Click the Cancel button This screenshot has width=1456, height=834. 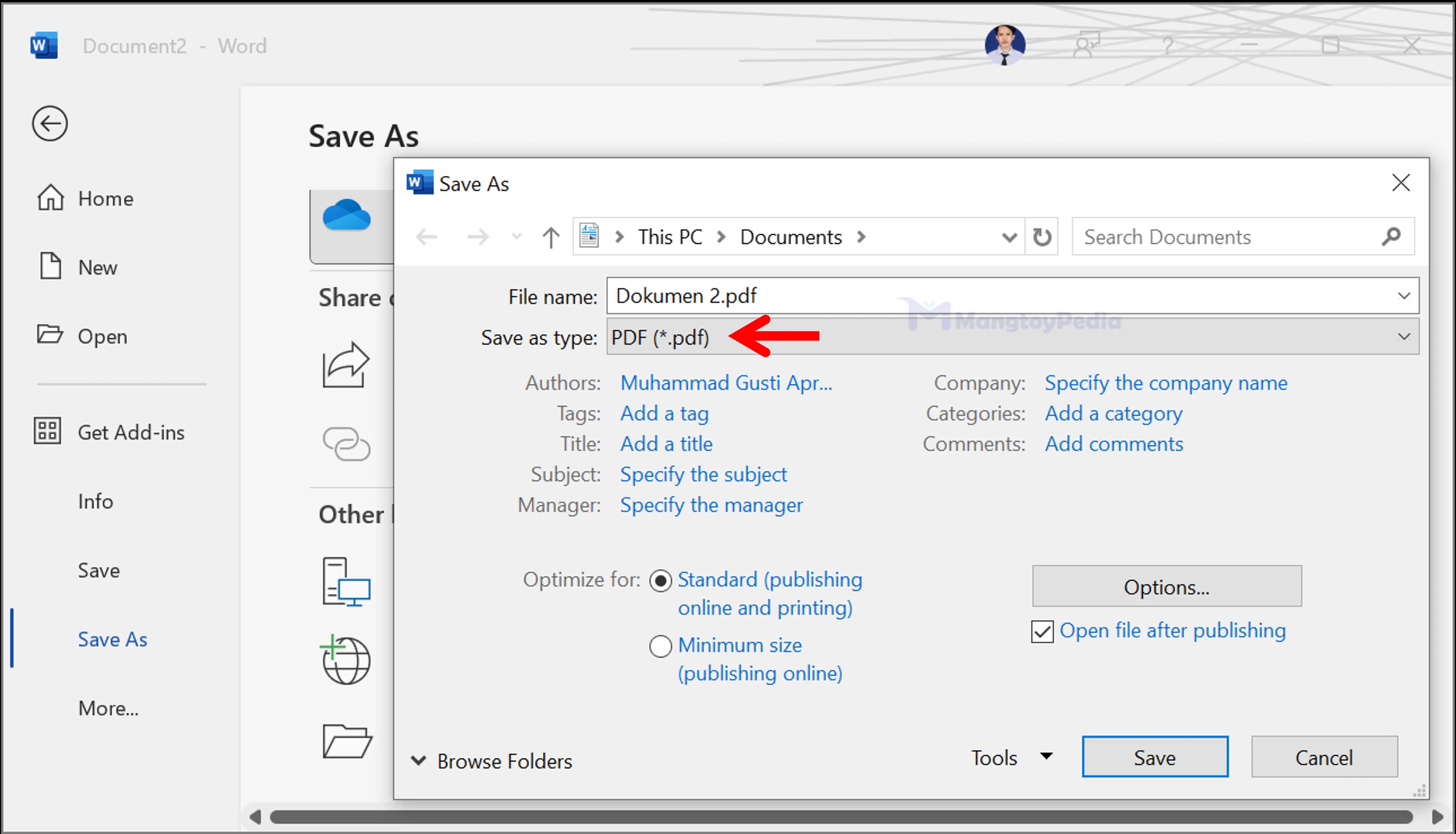coord(1324,757)
